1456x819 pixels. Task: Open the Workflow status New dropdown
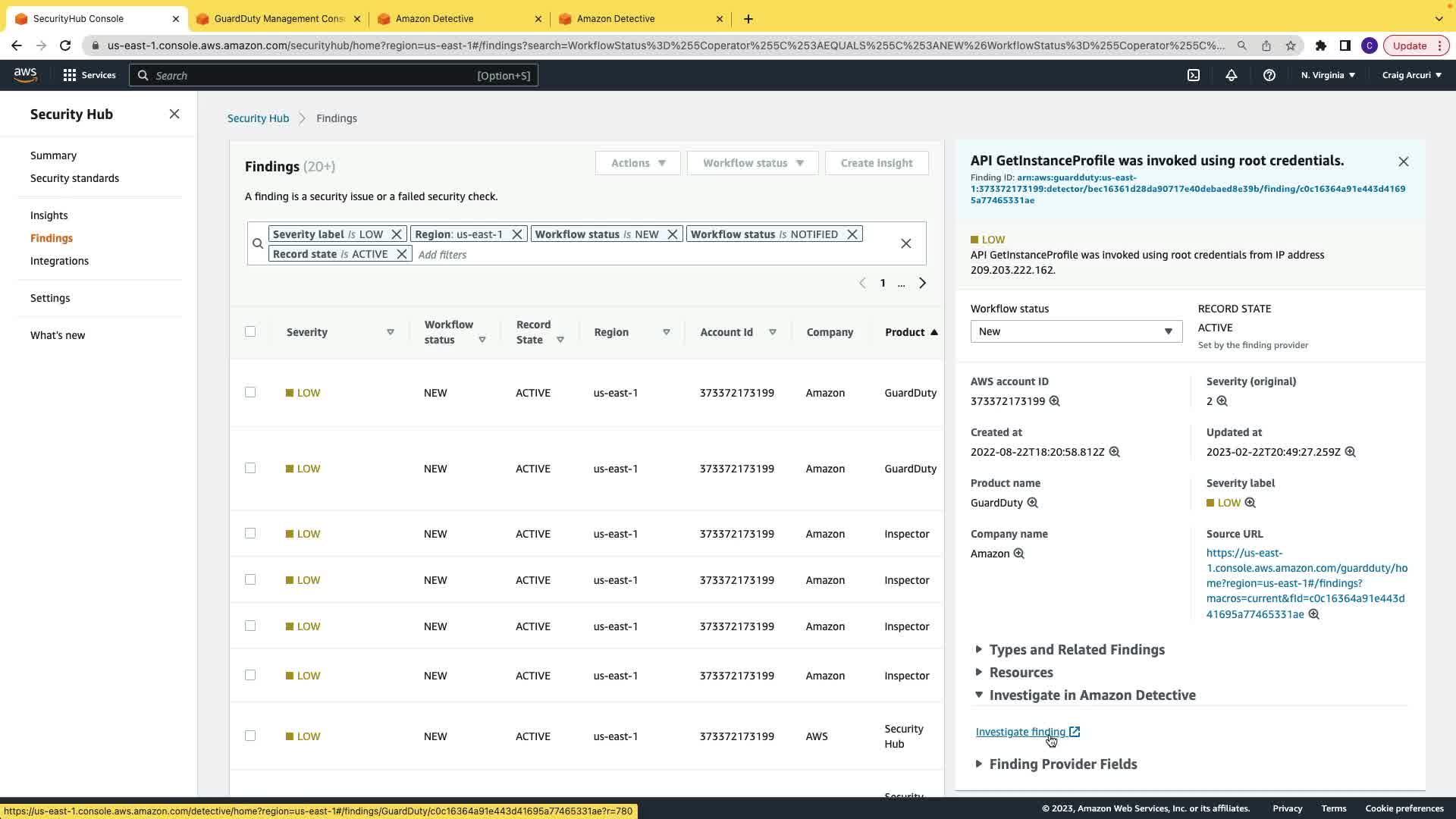(x=1075, y=331)
